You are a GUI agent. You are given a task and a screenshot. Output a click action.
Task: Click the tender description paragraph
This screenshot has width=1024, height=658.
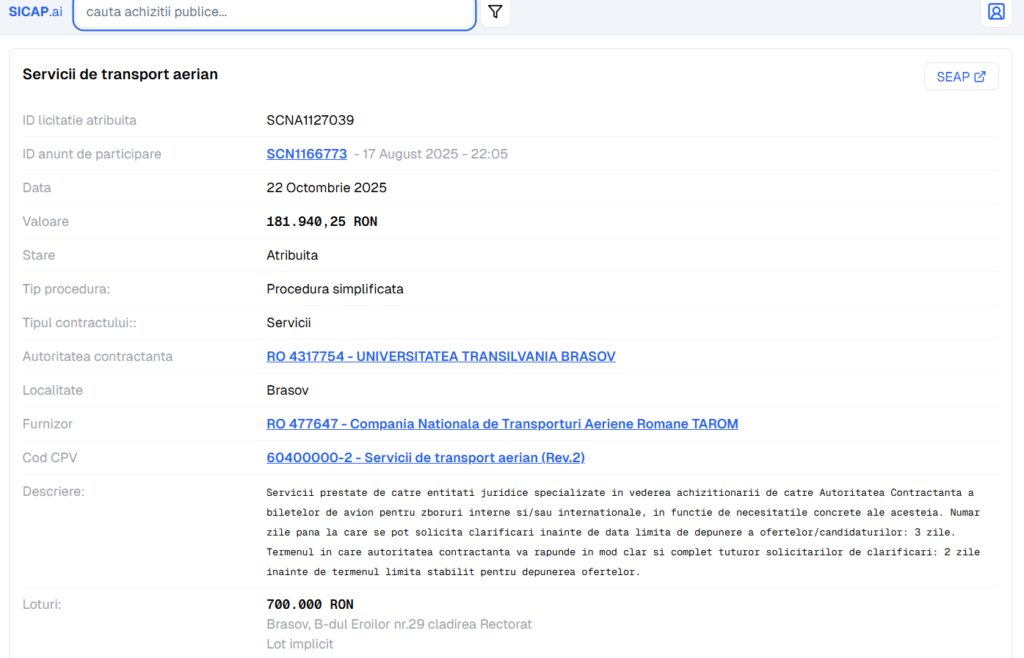click(620, 532)
